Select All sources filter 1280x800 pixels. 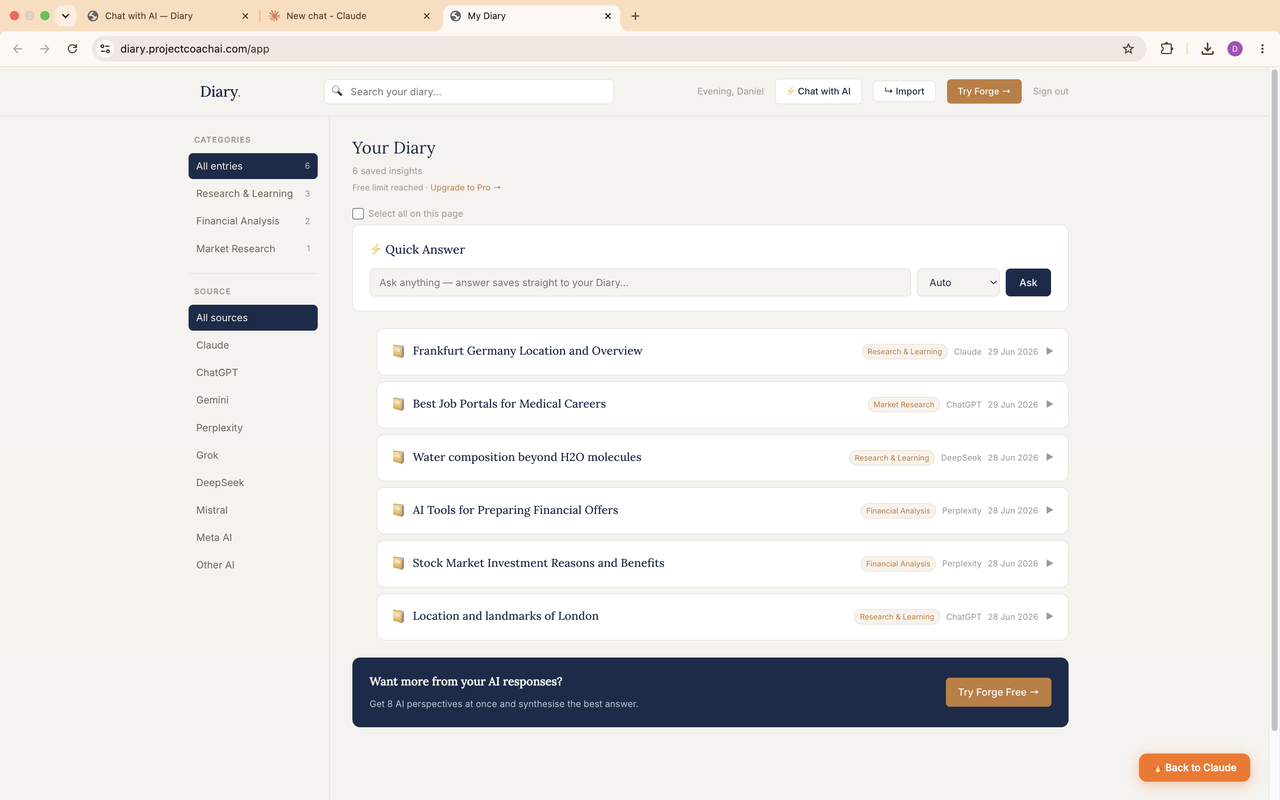tap(253, 317)
